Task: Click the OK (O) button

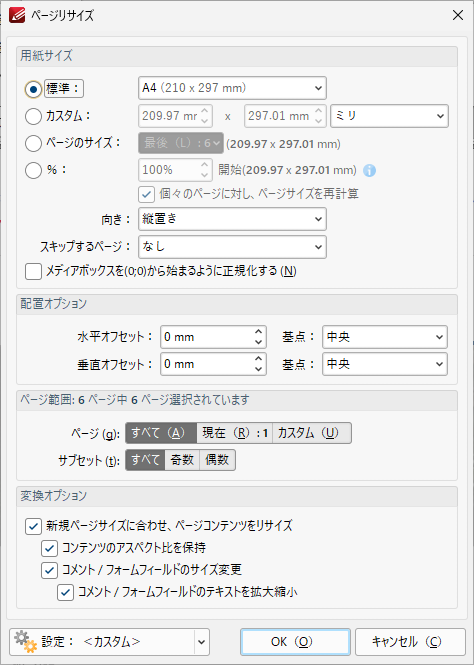Action: (295, 642)
